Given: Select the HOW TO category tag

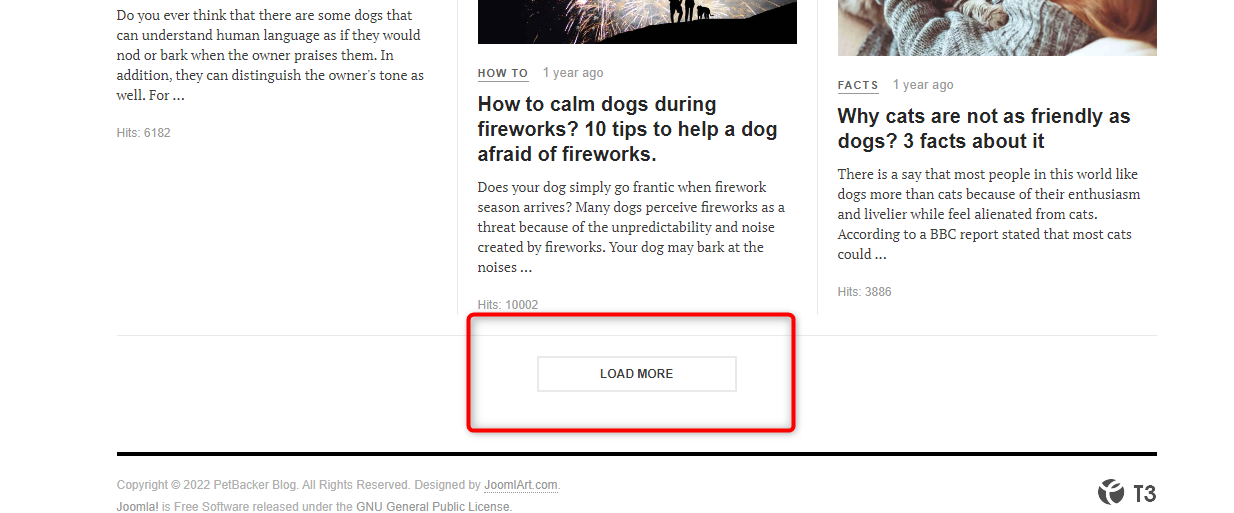Looking at the screenshot, I should [503, 74].
